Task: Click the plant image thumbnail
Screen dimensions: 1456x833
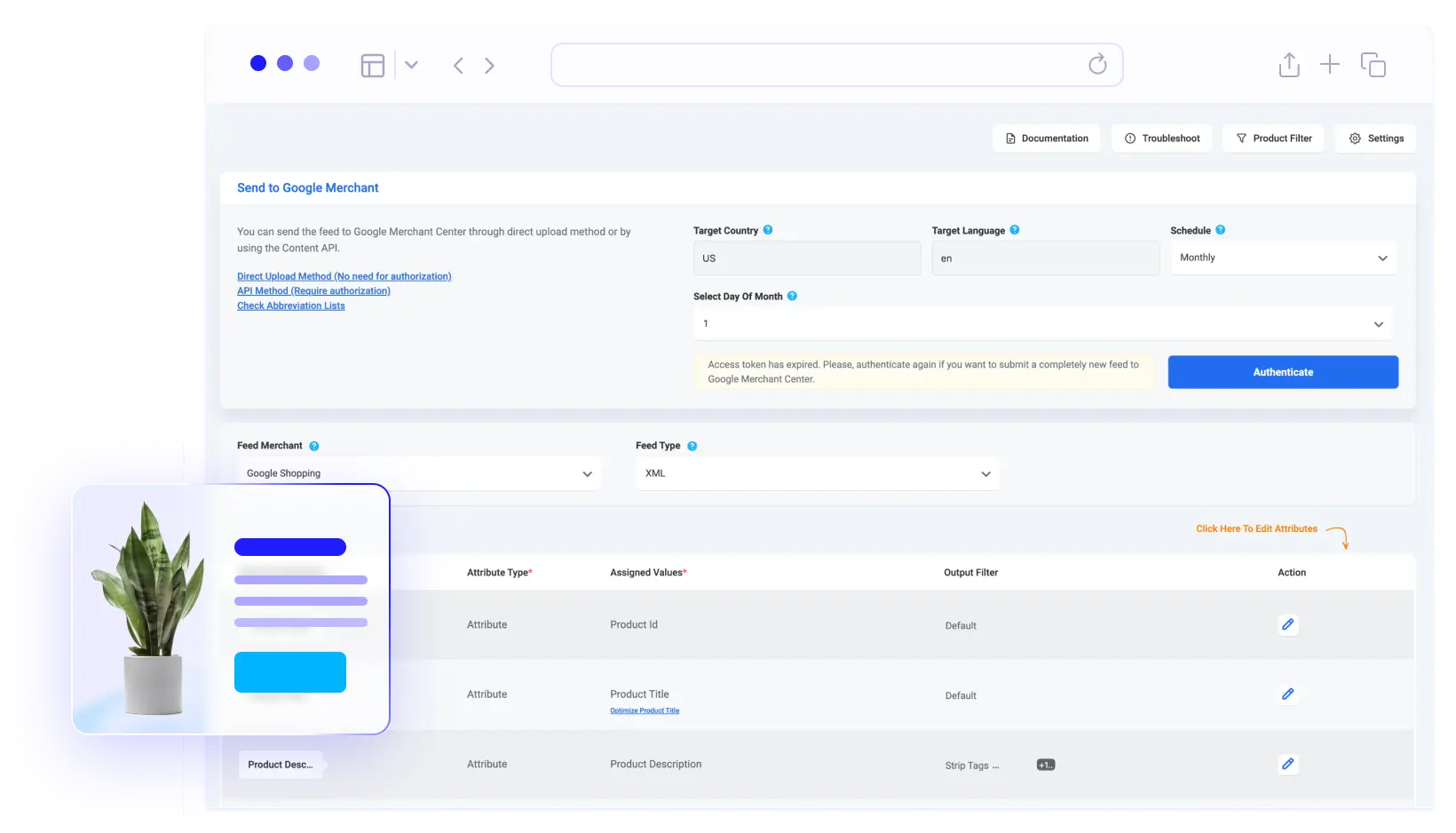Action: click(x=147, y=608)
